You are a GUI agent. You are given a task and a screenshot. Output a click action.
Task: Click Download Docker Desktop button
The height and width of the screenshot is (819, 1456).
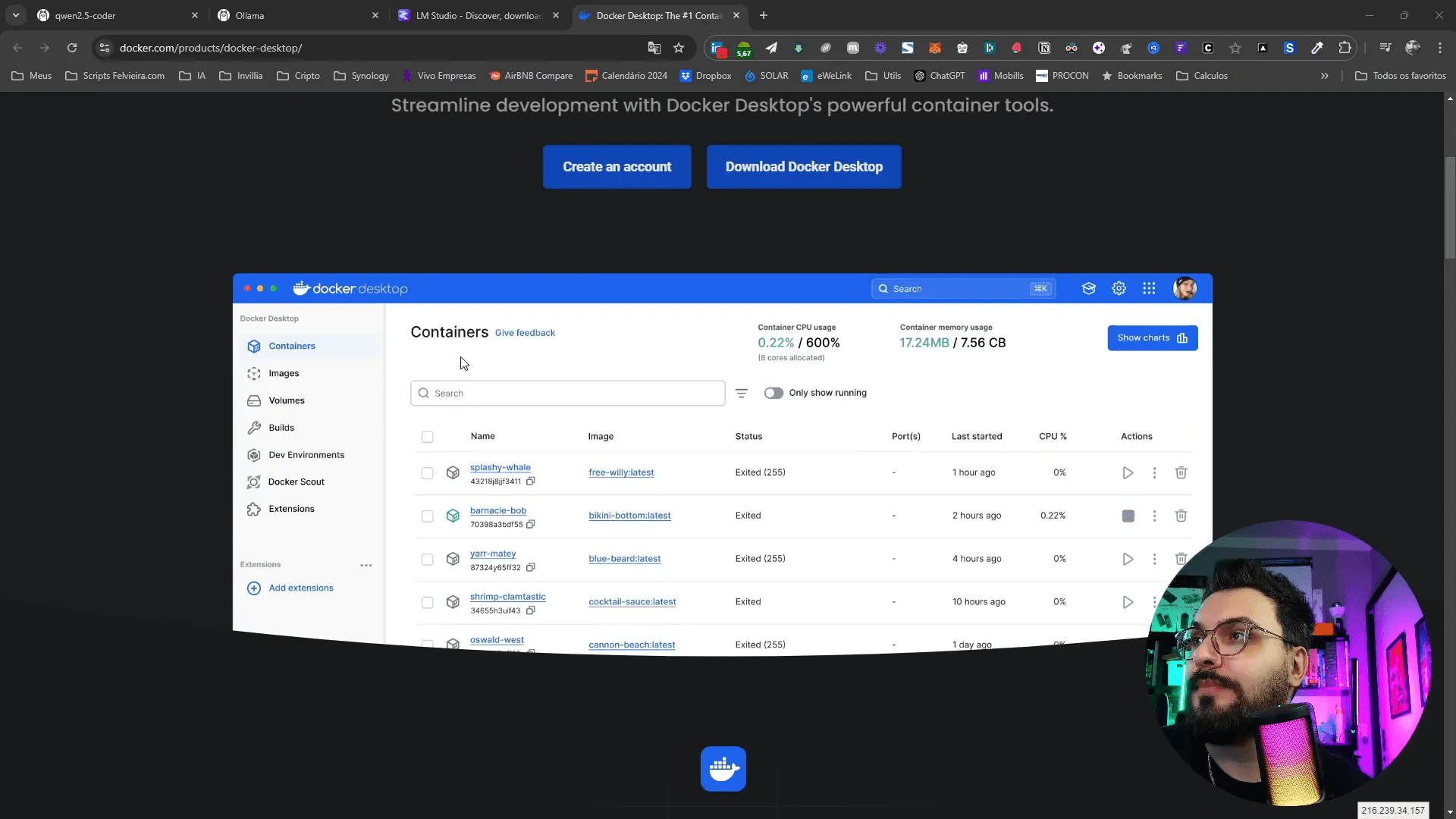804,167
